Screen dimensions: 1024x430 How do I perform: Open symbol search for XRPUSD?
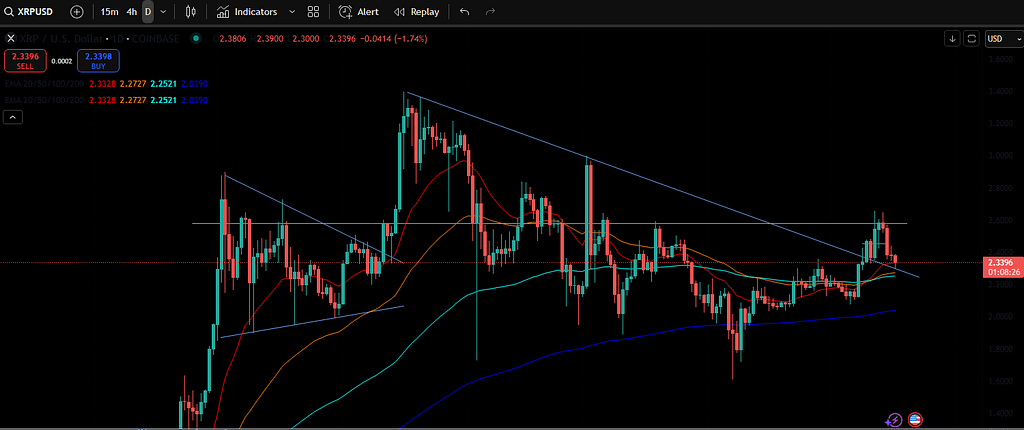tap(30, 12)
